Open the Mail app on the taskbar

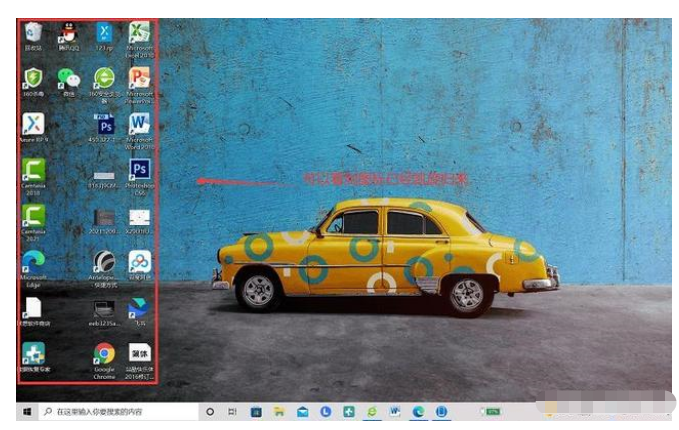pyautogui.click(x=302, y=411)
